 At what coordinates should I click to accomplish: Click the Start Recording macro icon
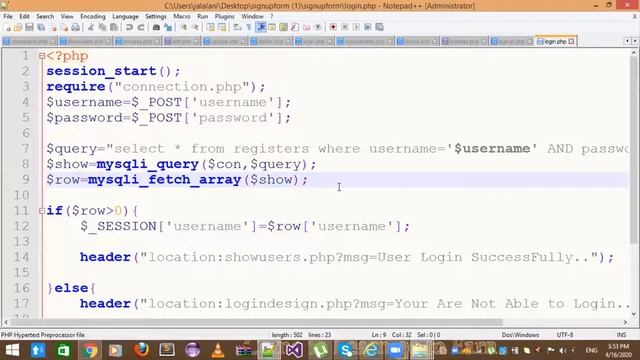pyautogui.click(x=333, y=27)
